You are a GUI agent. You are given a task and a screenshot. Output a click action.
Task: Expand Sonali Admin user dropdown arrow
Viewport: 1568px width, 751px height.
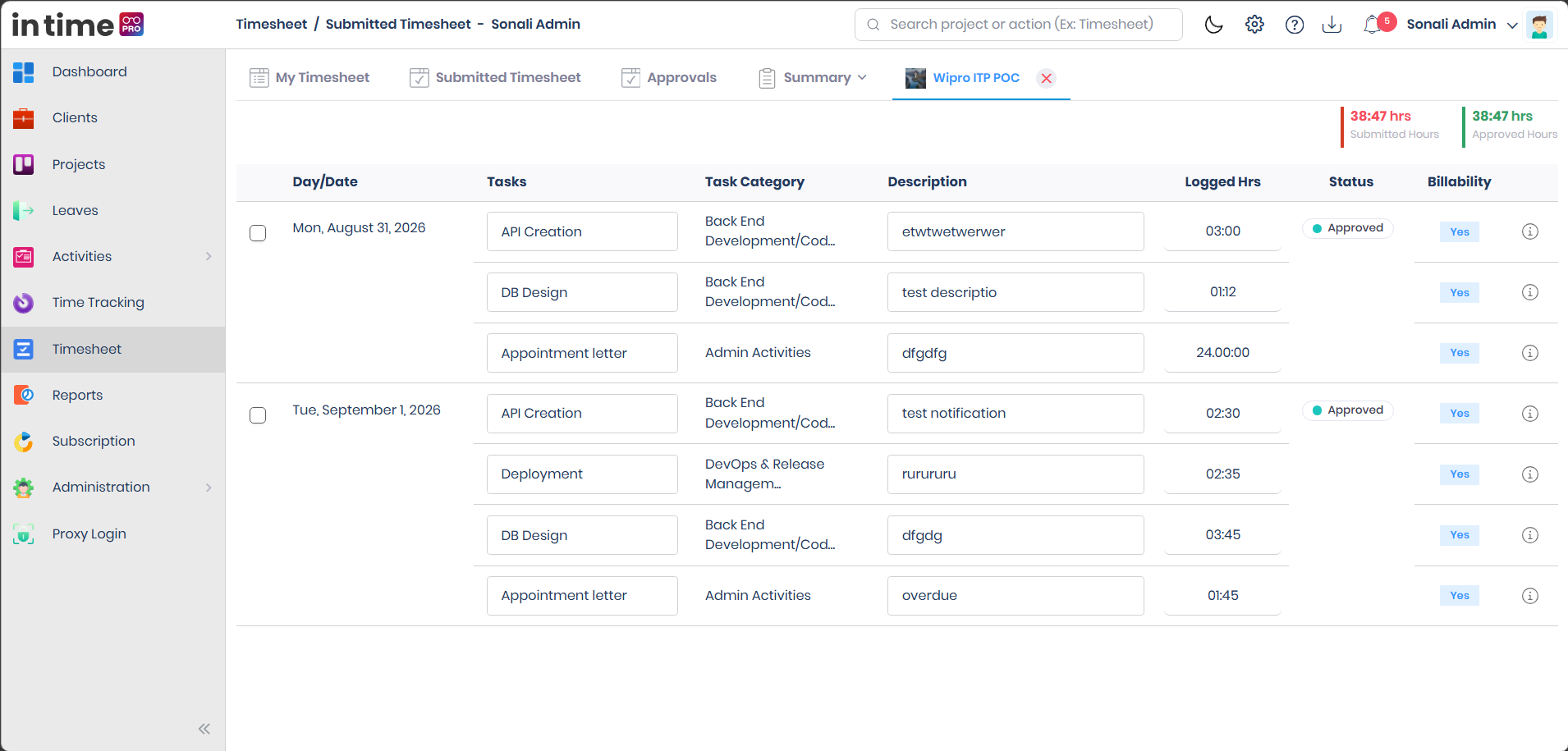coord(1512,25)
